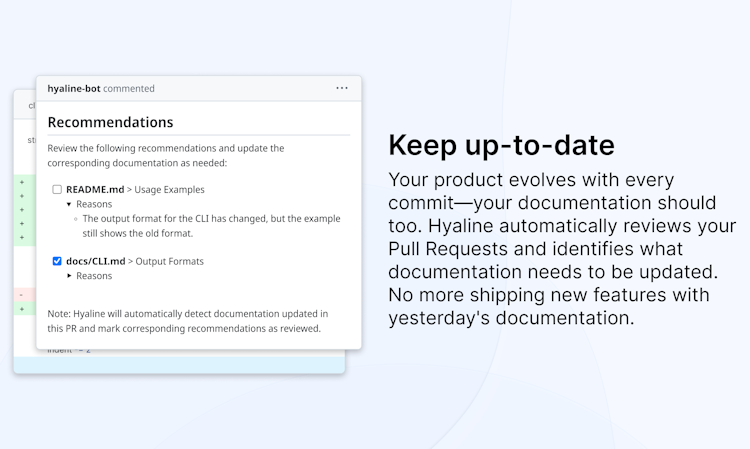
Task: Click the Recommendations heading
Action: pos(110,122)
